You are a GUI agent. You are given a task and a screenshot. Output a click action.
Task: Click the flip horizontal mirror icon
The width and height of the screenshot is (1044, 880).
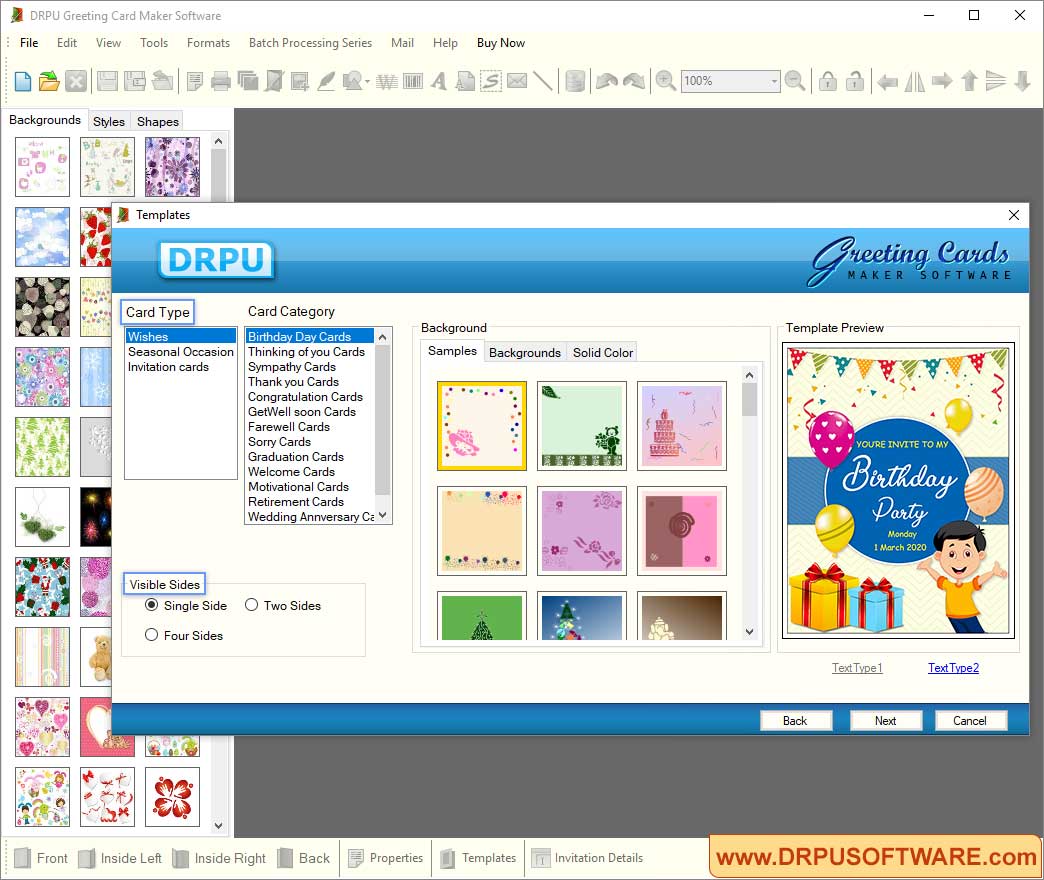[914, 81]
